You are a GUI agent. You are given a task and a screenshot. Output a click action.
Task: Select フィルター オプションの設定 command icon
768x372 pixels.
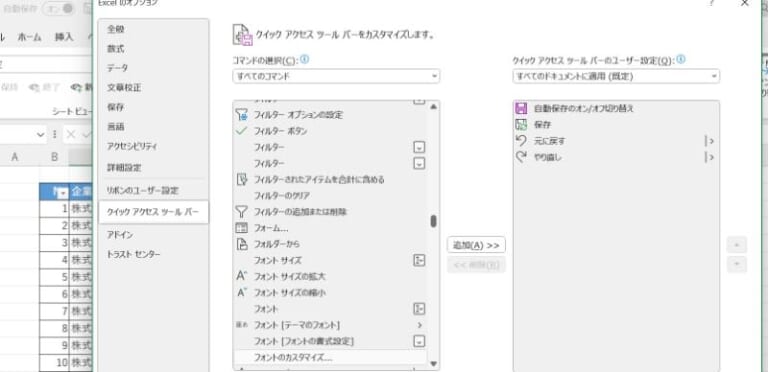coord(242,115)
